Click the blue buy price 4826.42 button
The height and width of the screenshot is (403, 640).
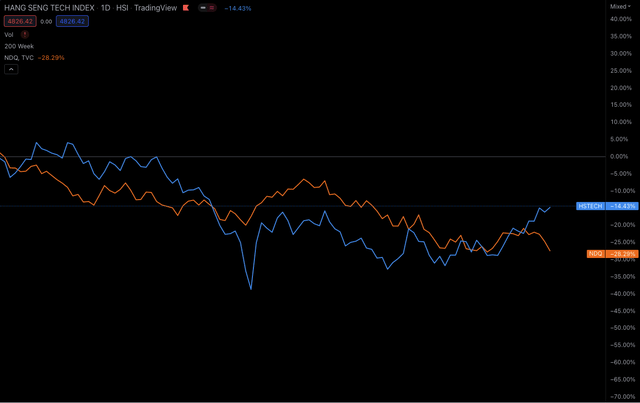[x=72, y=21]
